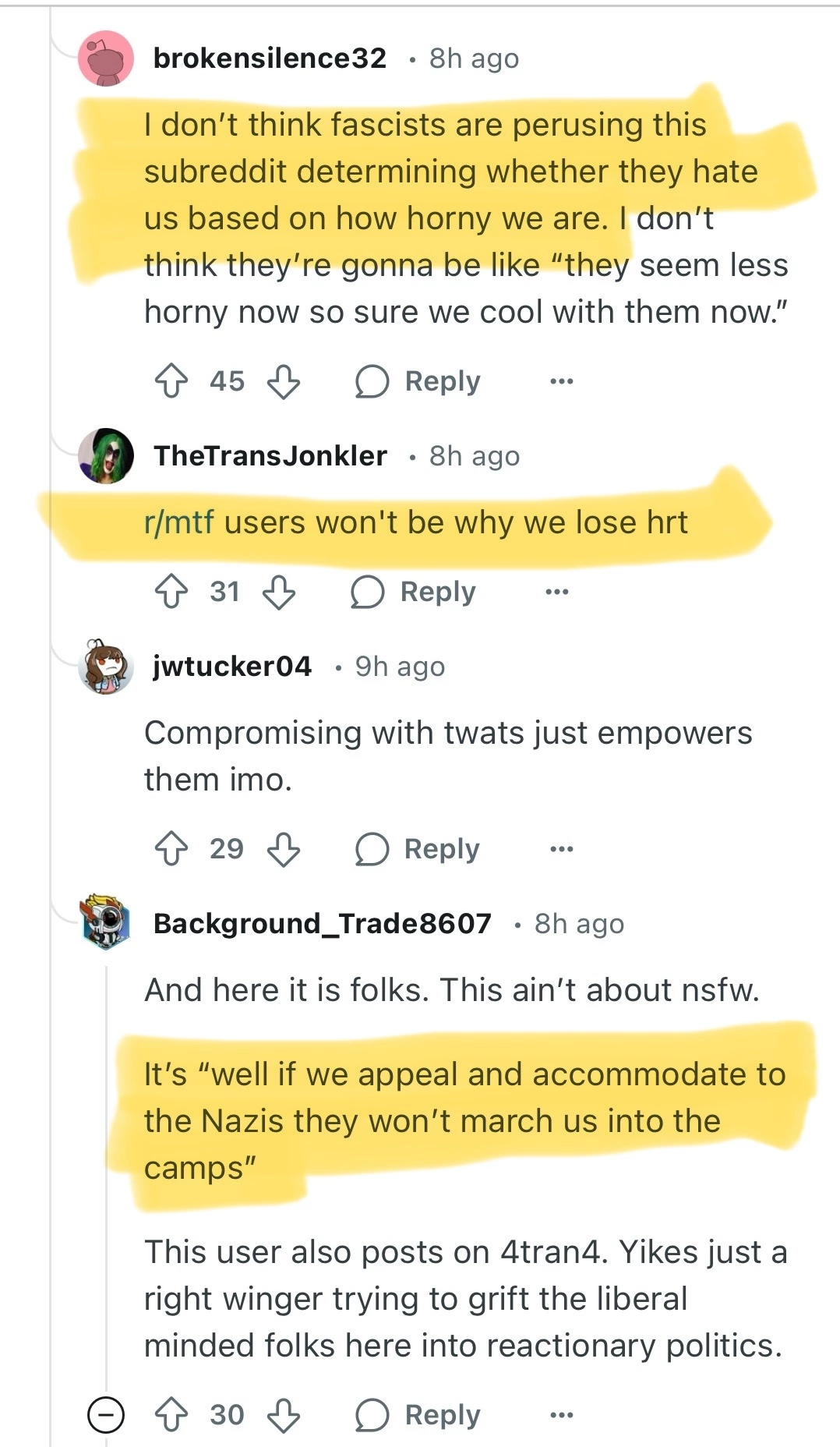
Task: Upvote jwtucker04's comment
Action: [171, 849]
